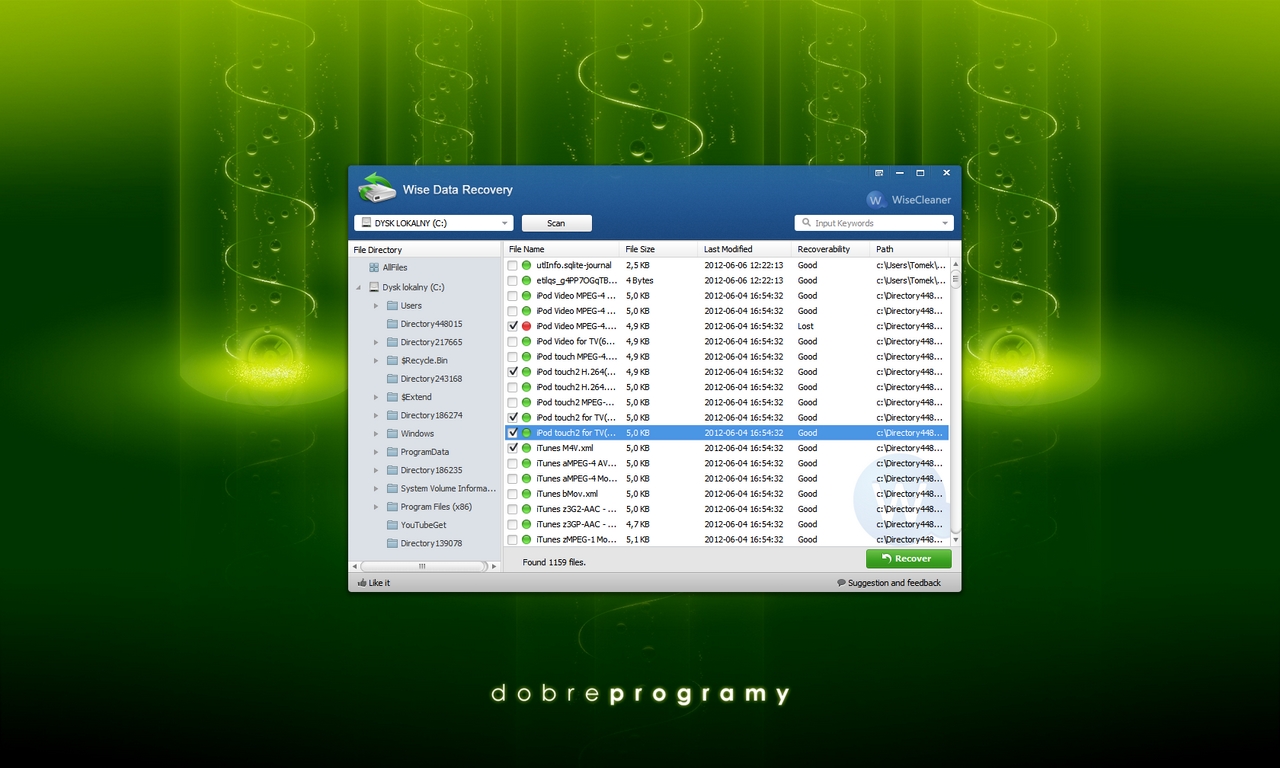The width and height of the screenshot is (1280, 768).
Task: Check the utlInfo.sqlite-journal file checkbox
Action: 513,266
